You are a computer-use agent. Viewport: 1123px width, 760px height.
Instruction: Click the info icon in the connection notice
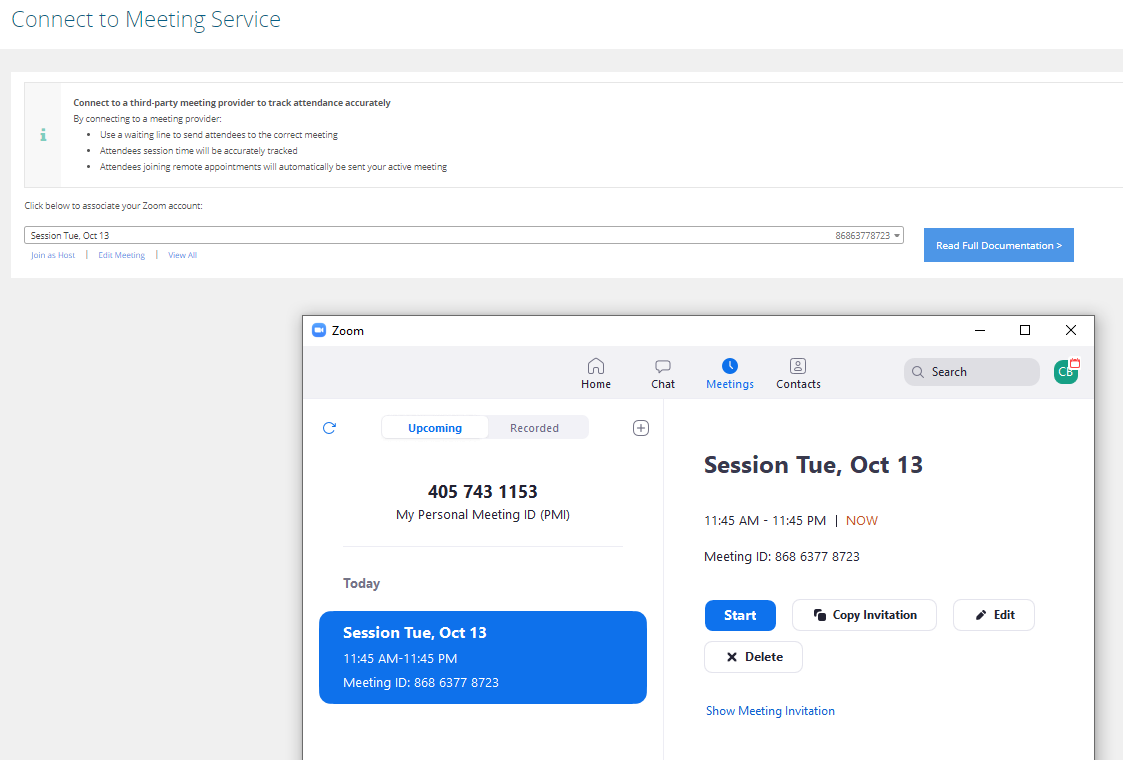pyautogui.click(x=43, y=135)
